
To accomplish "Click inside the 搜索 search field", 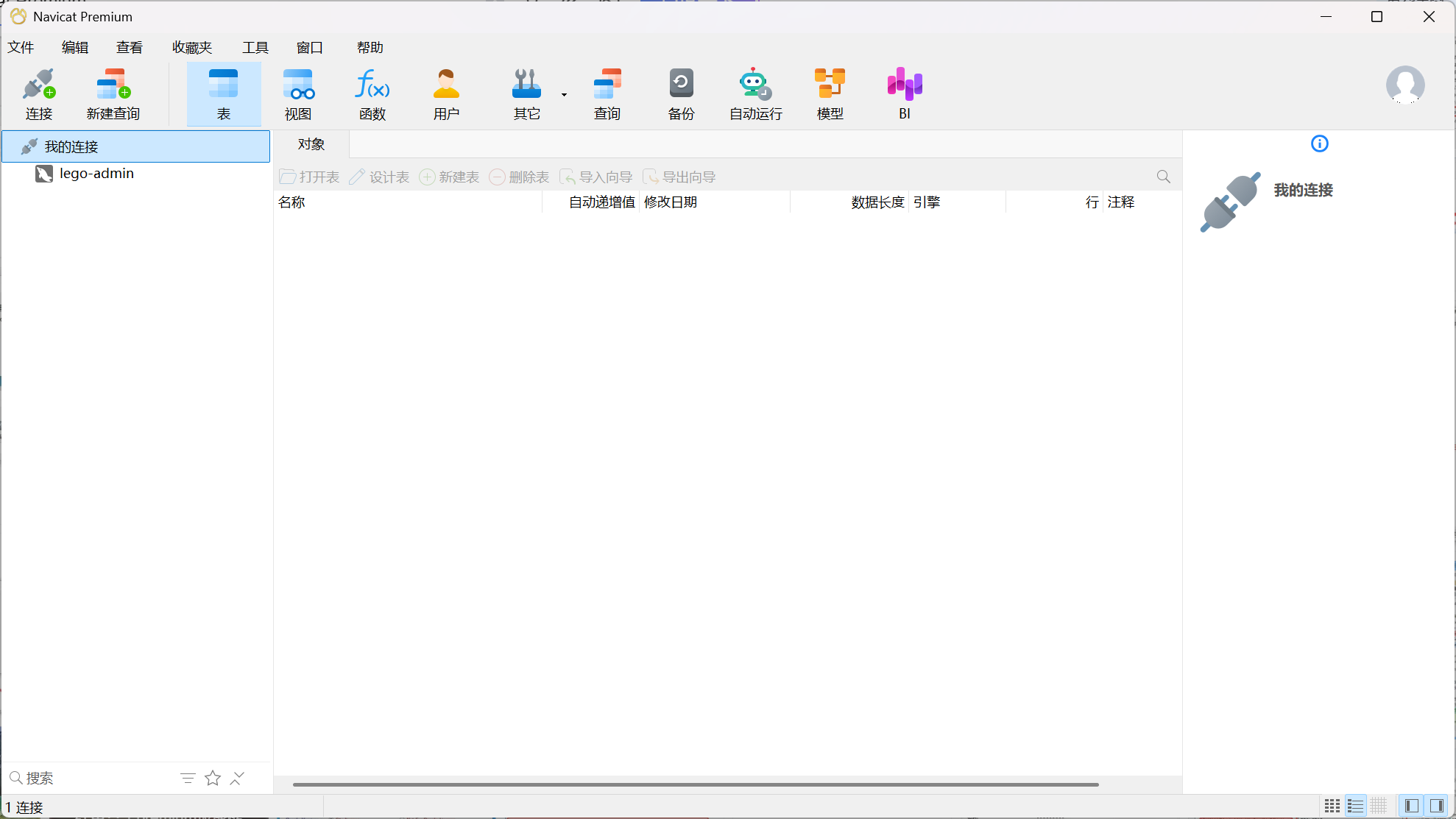I will point(74,778).
